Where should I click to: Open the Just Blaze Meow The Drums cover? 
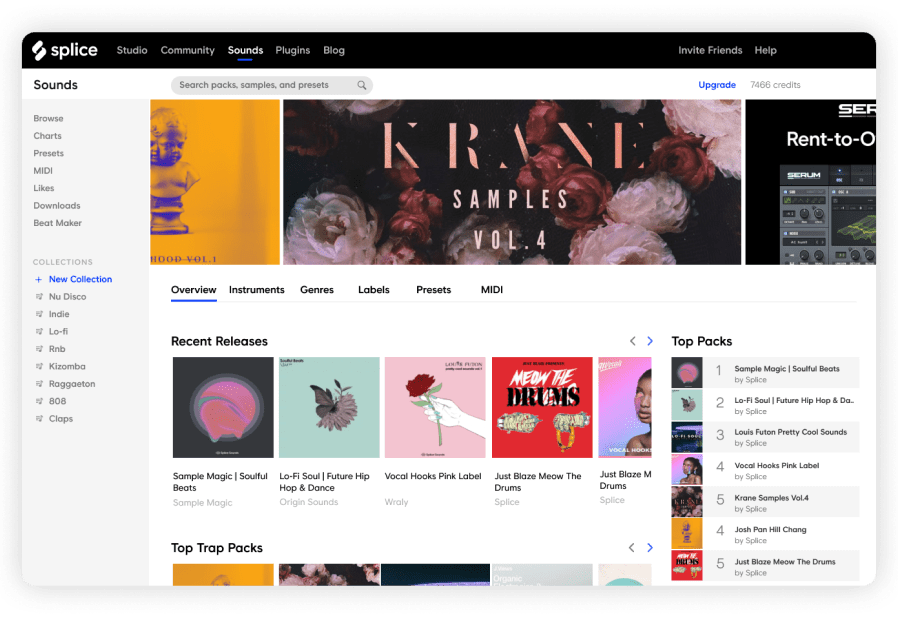[542, 408]
